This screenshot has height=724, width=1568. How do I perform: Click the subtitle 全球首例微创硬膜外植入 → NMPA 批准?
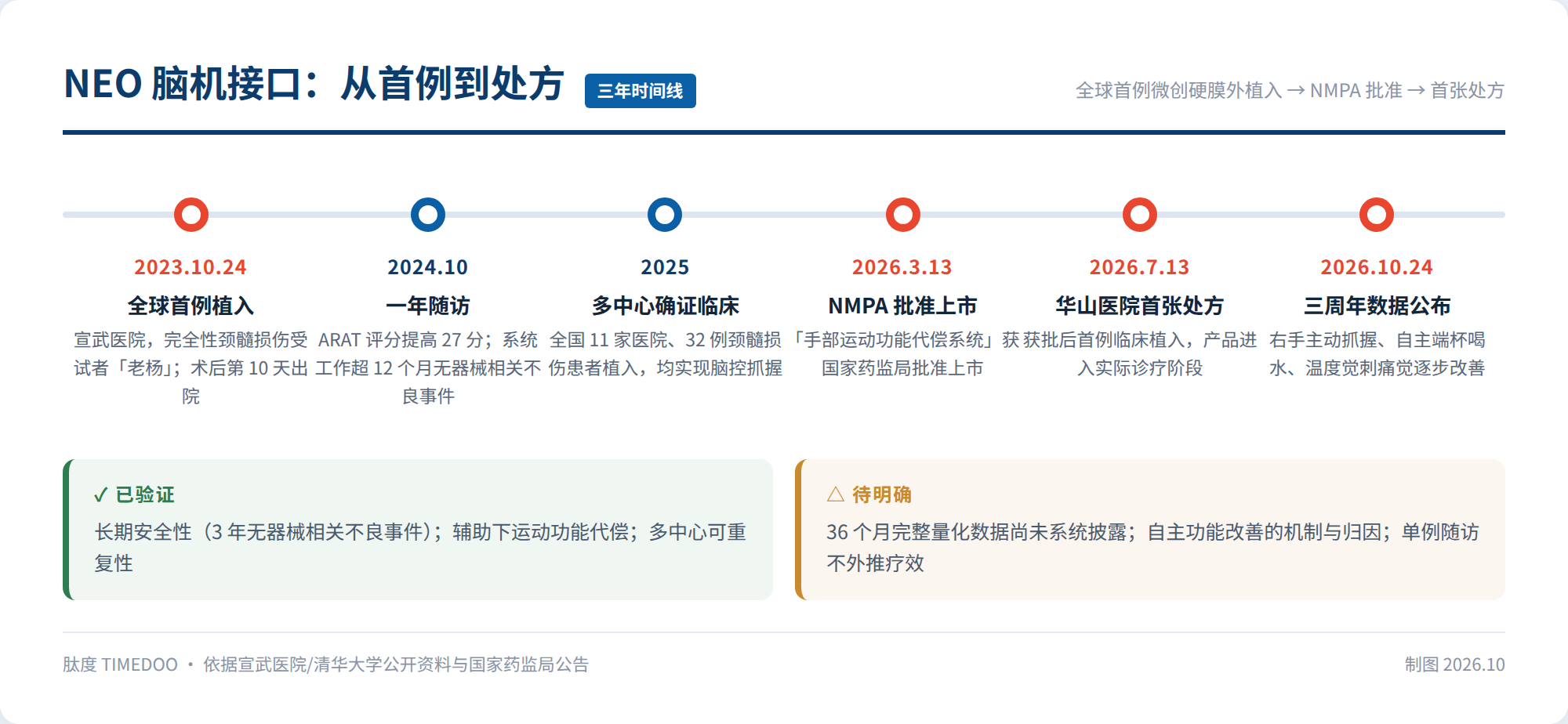[x=1239, y=90]
